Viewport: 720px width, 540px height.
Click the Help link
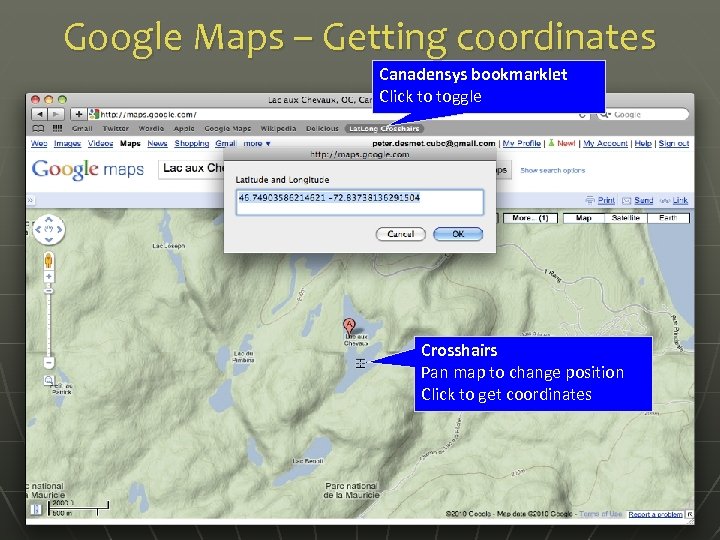tap(643, 143)
